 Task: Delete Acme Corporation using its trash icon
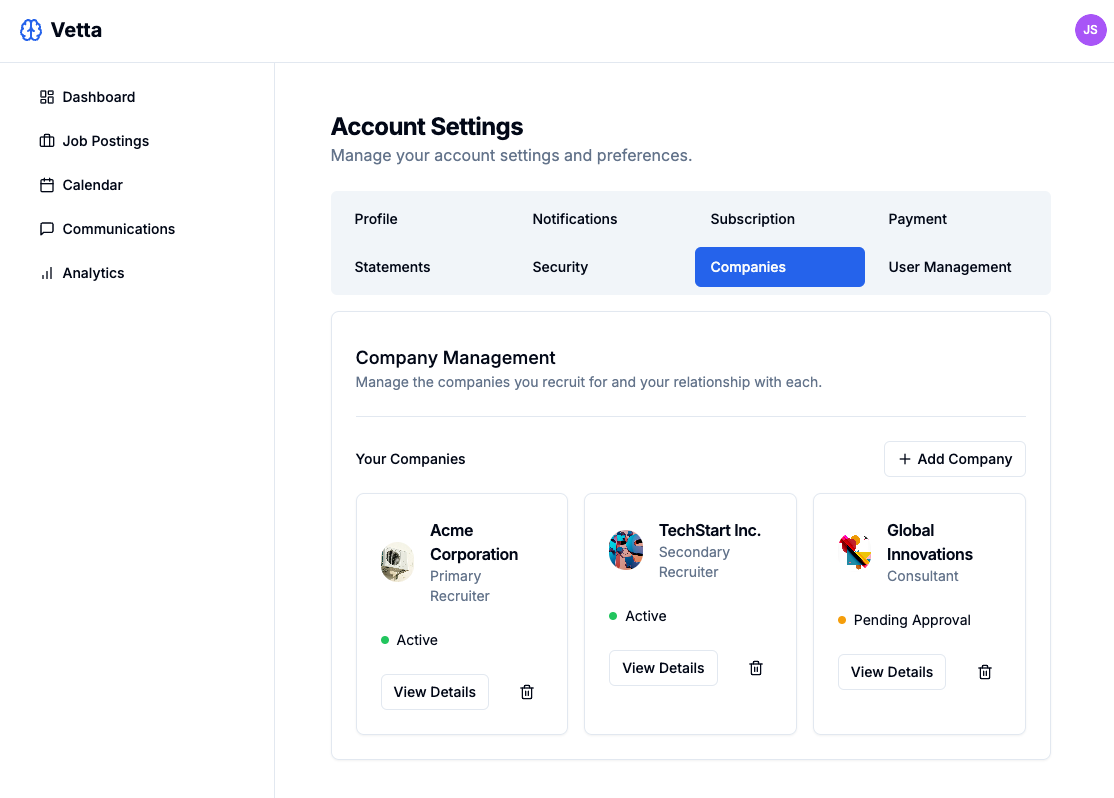tap(526, 691)
